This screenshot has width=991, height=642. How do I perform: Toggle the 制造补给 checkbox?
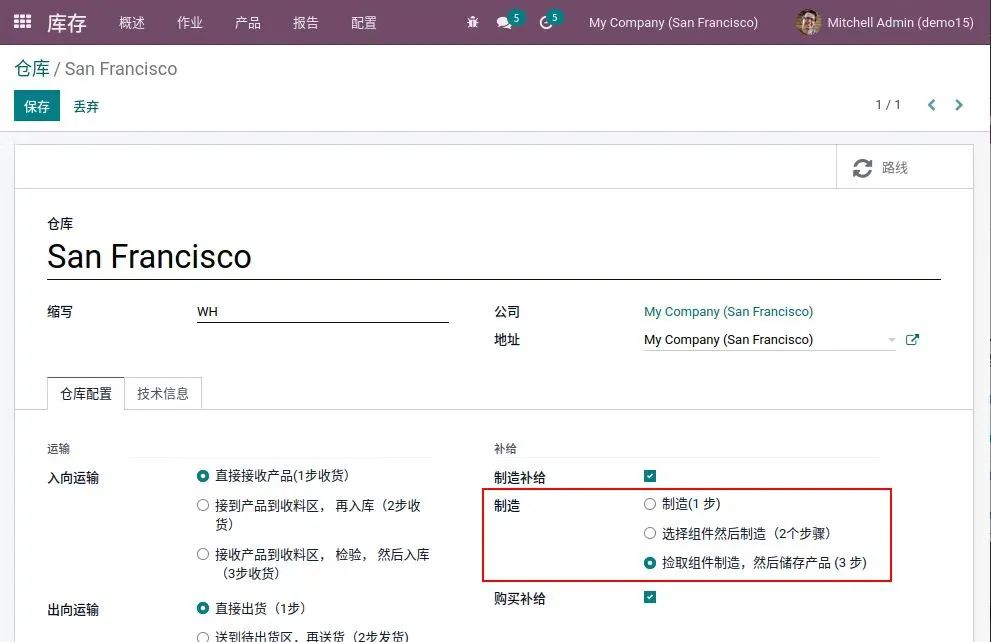pyautogui.click(x=650, y=477)
